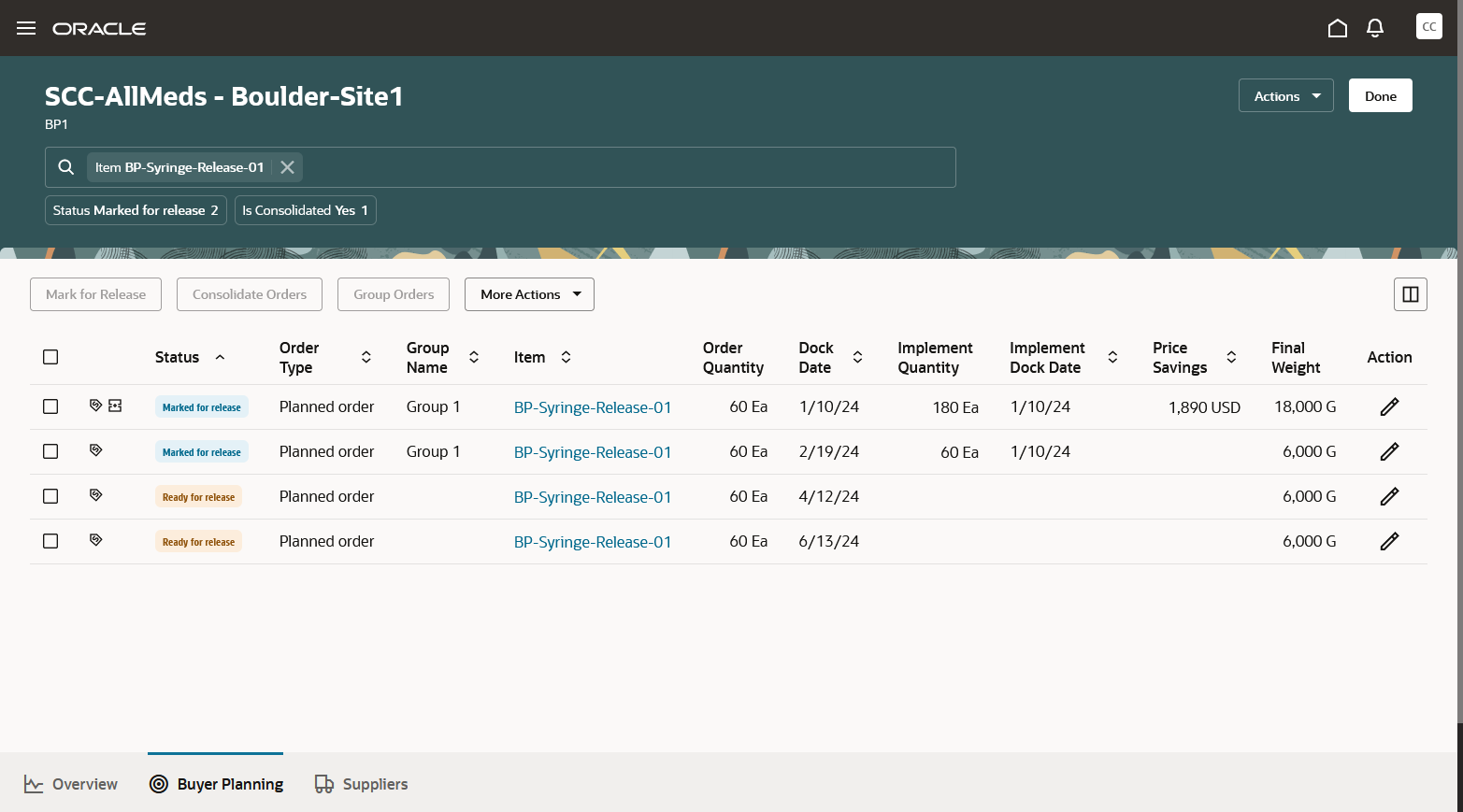Click the 18,000 G final weight cell
Image resolution: width=1463 pixels, height=812 pixels.
[1305, 406]
